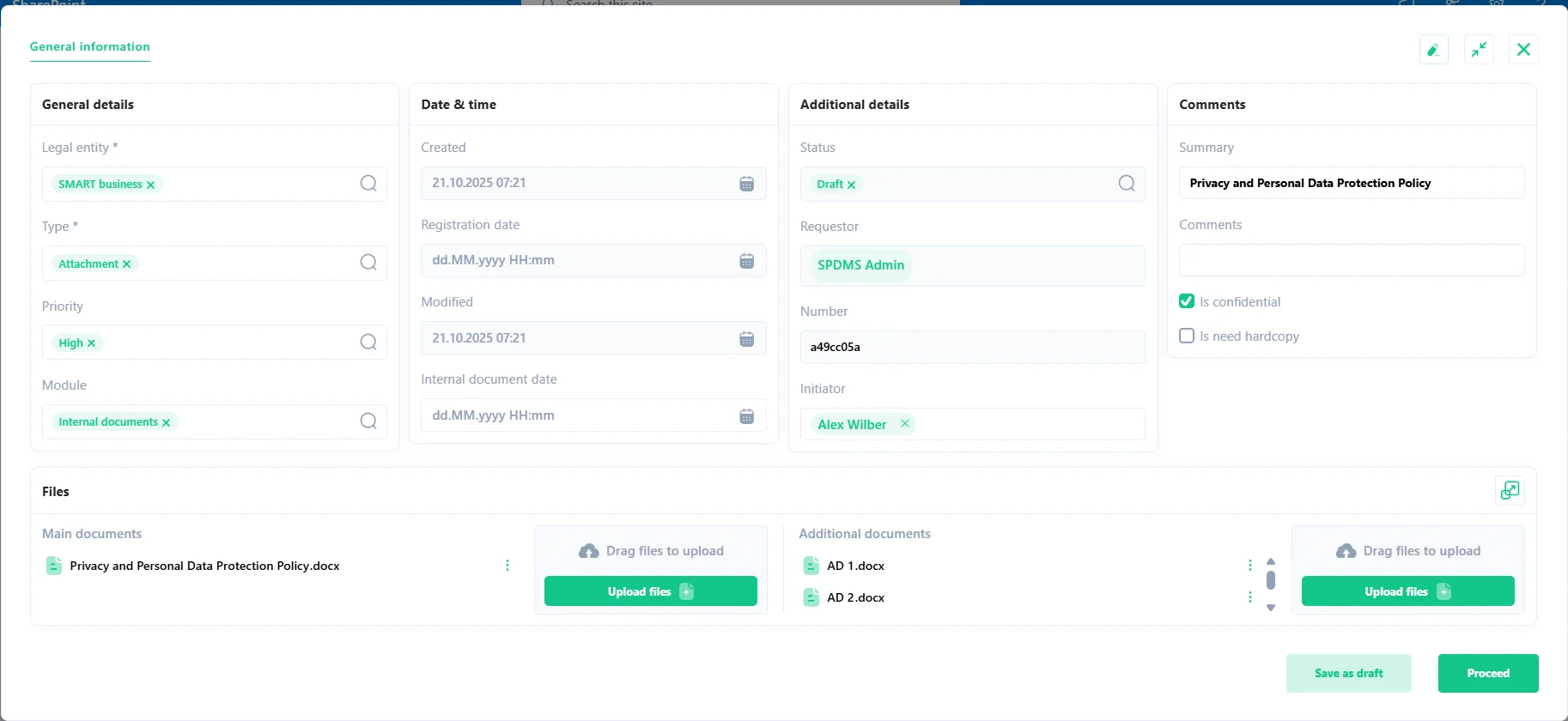Click into the Comments text field
Screen dimensions: 1568x721
(x=1351, y=260)
